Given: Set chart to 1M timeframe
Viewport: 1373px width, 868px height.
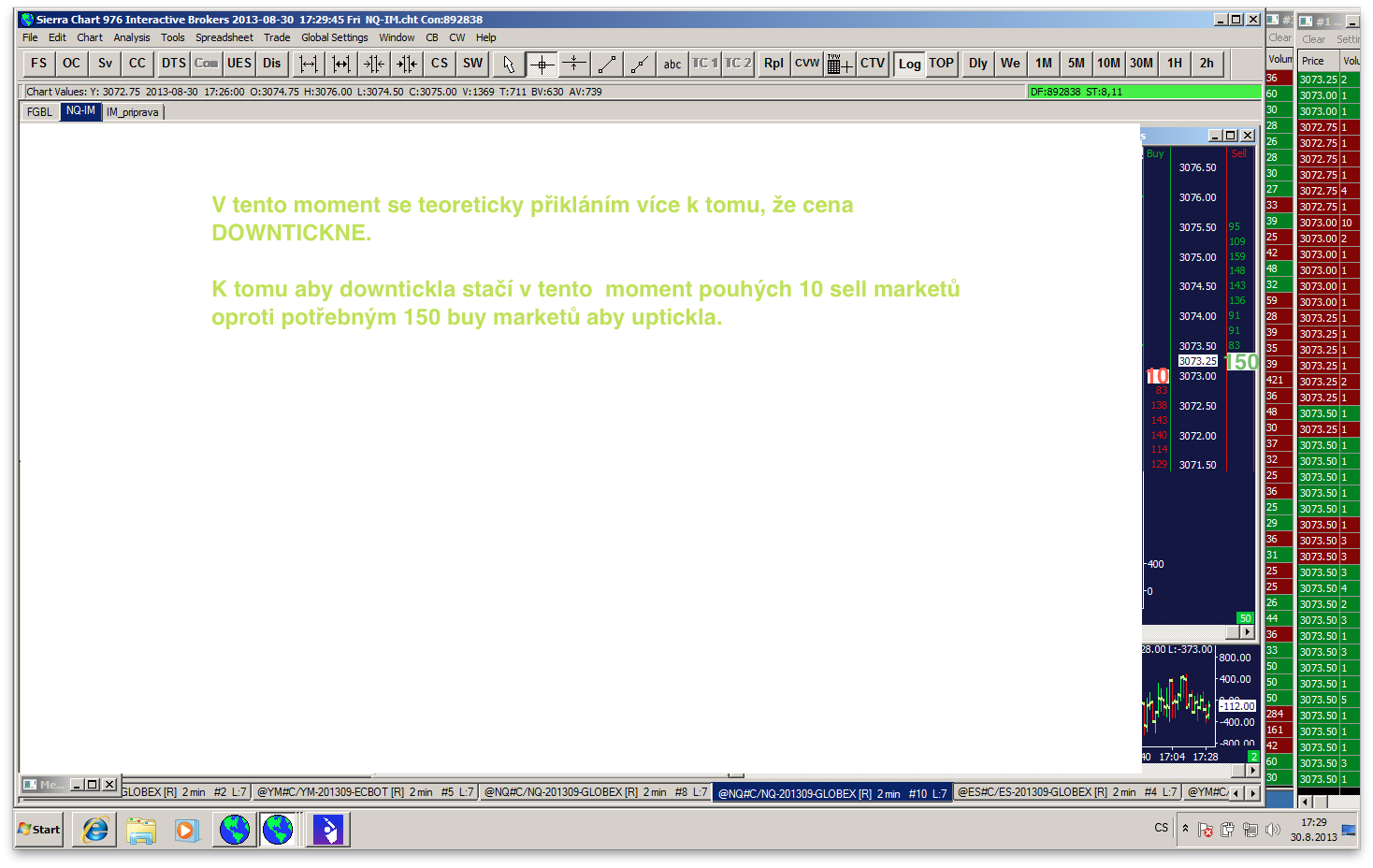Looking at the screenshot, I should (1044, 64).
